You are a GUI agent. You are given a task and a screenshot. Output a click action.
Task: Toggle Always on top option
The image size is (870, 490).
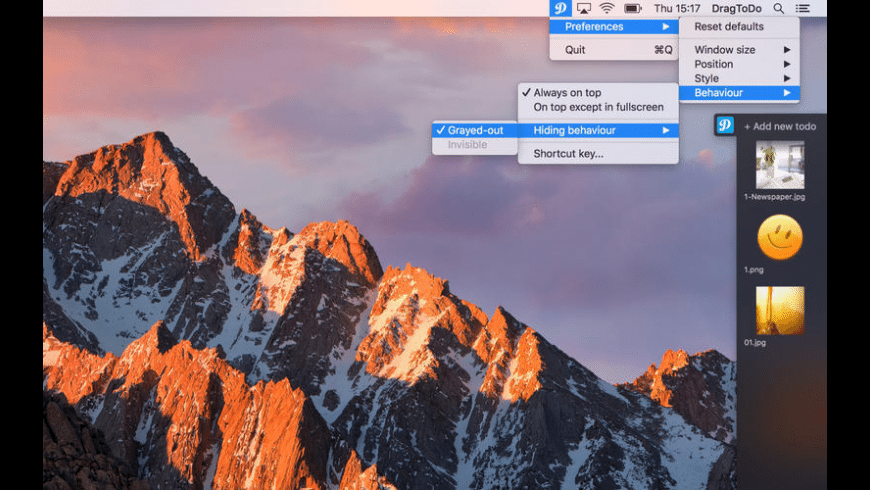[598, 93]
